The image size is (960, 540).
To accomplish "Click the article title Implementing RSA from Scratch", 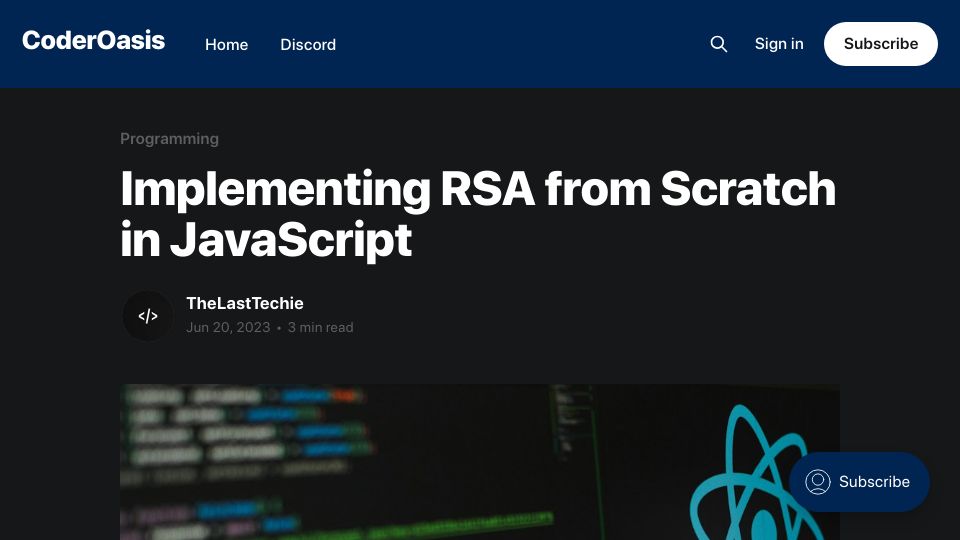I will (478, 214).
